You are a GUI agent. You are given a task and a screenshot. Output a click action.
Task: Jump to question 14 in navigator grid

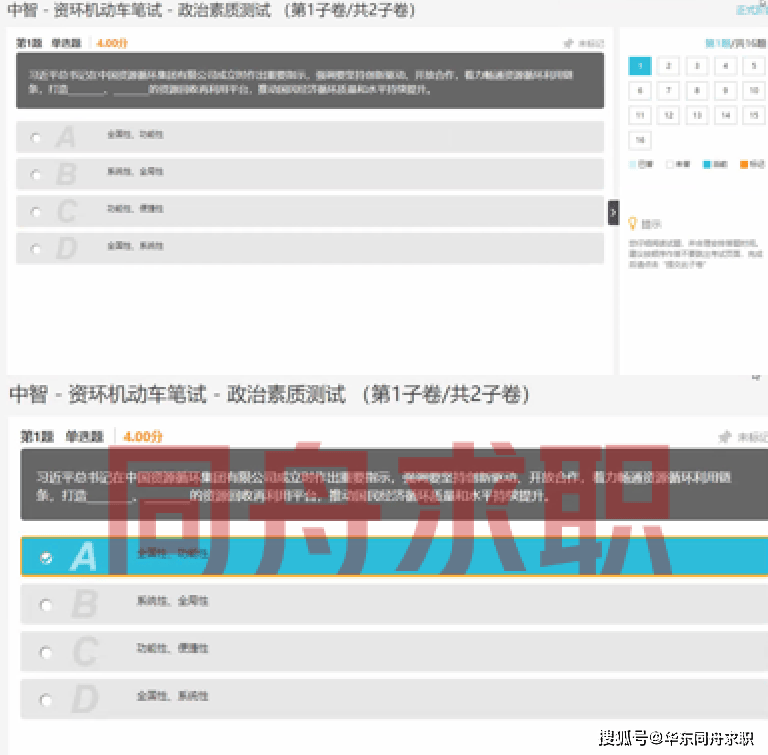[725, 116]
